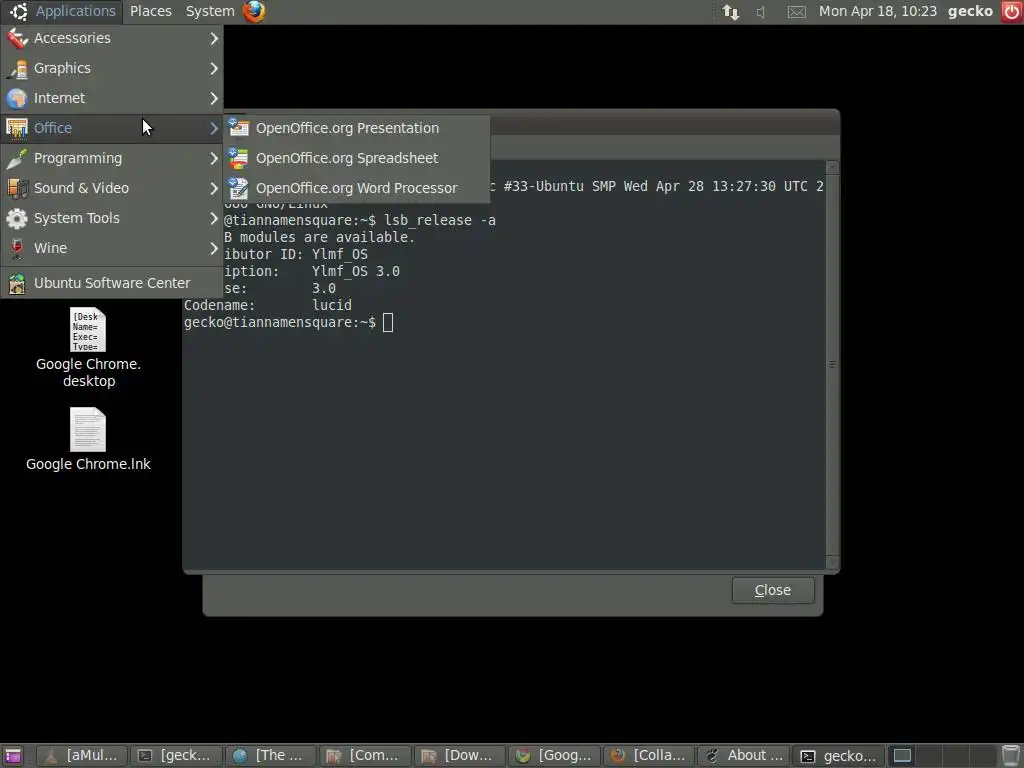The image size is (1024, 768).
Task: Click the Programming category icon
Action: click(x=17, y=158)
